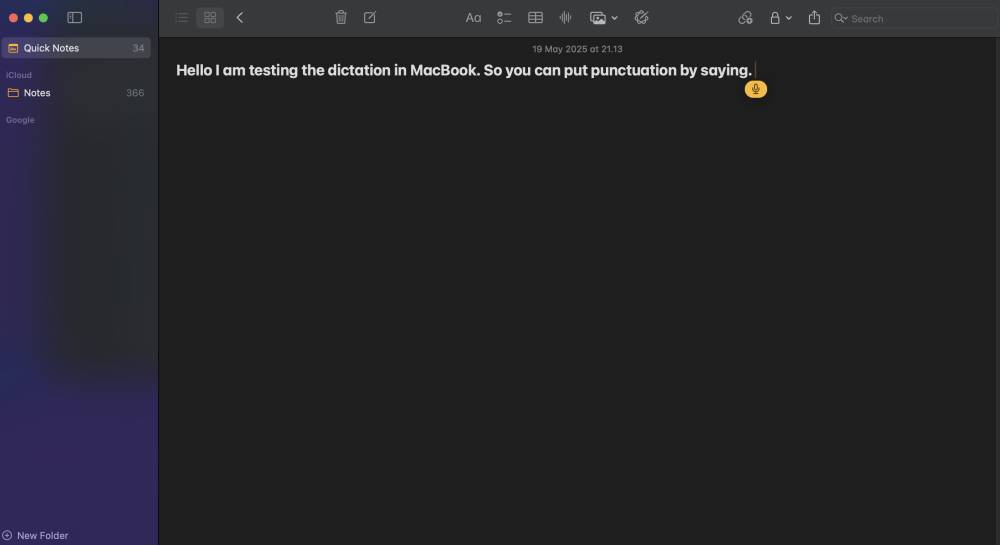This screenshot has width=1000, height=545.
Task: Click the Search field
Action: 915,18
